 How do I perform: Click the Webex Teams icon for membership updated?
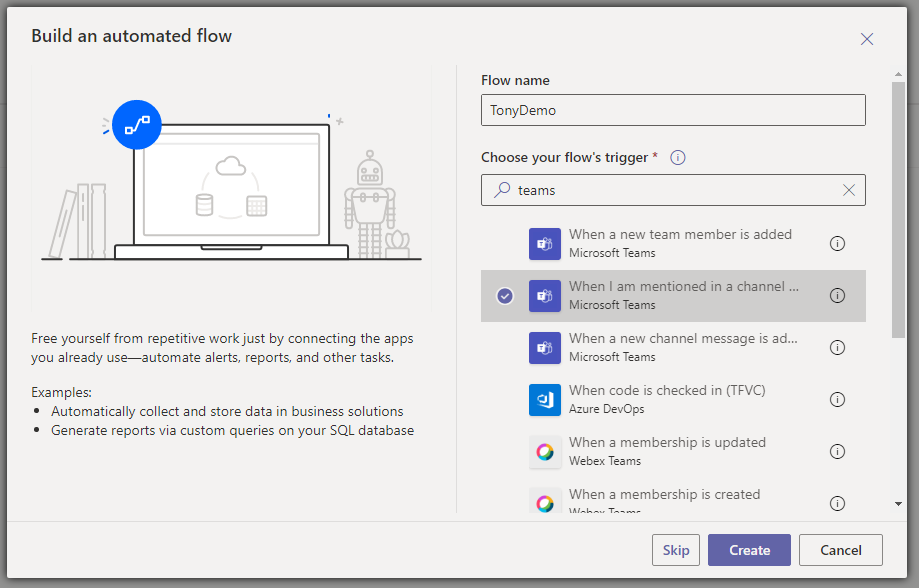[x=544, y=452]
